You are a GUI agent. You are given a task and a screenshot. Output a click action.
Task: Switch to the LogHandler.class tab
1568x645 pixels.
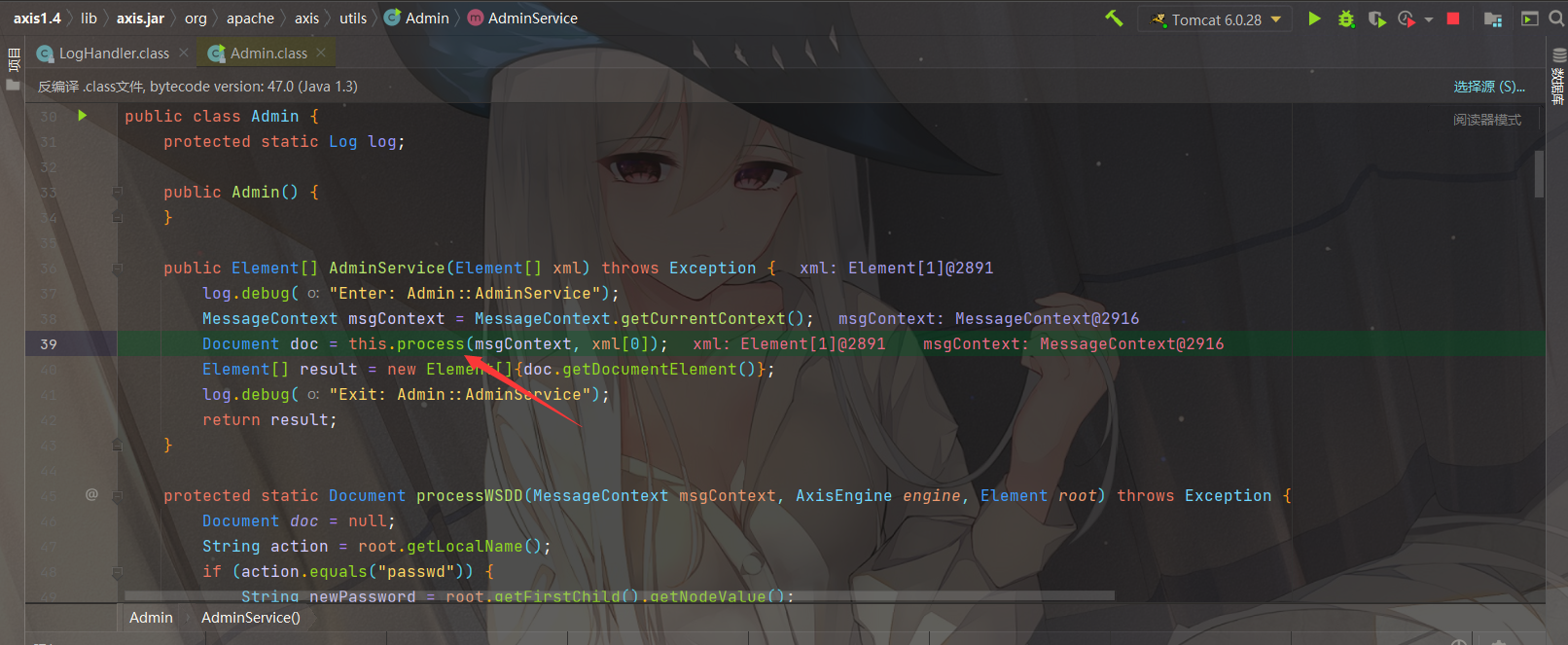point(112,54)
